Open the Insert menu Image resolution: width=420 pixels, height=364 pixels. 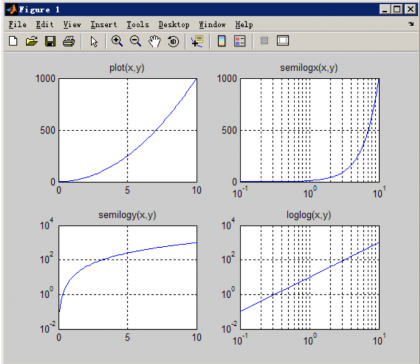[104, 25]
